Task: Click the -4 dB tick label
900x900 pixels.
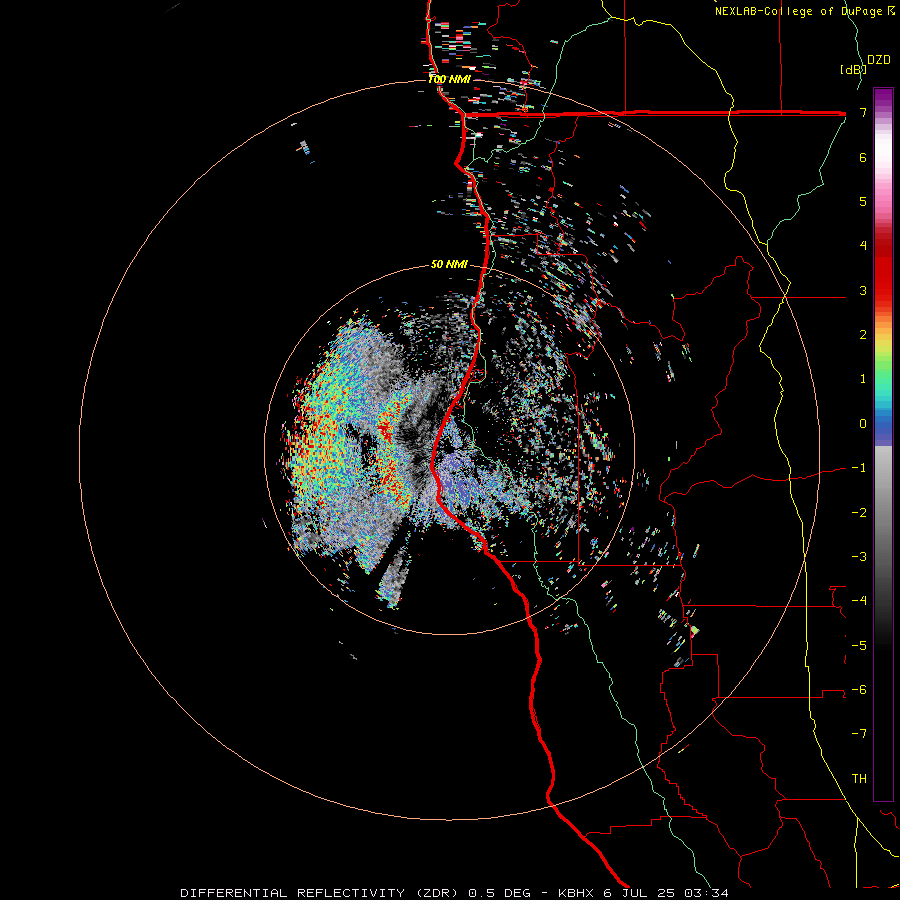Action: click(859, 601)
